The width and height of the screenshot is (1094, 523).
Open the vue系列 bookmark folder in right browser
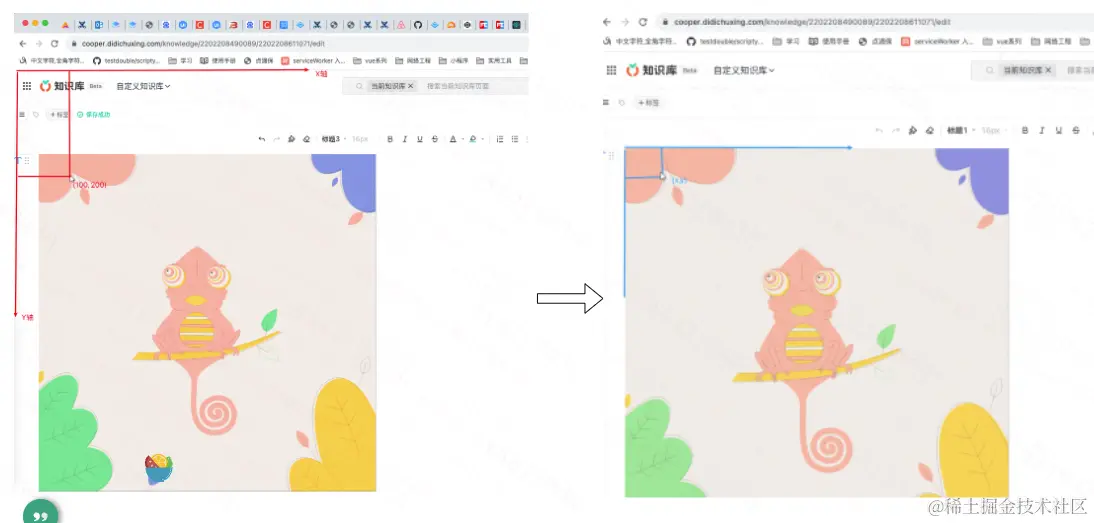pyautogui.click(x=1002, y=41)
